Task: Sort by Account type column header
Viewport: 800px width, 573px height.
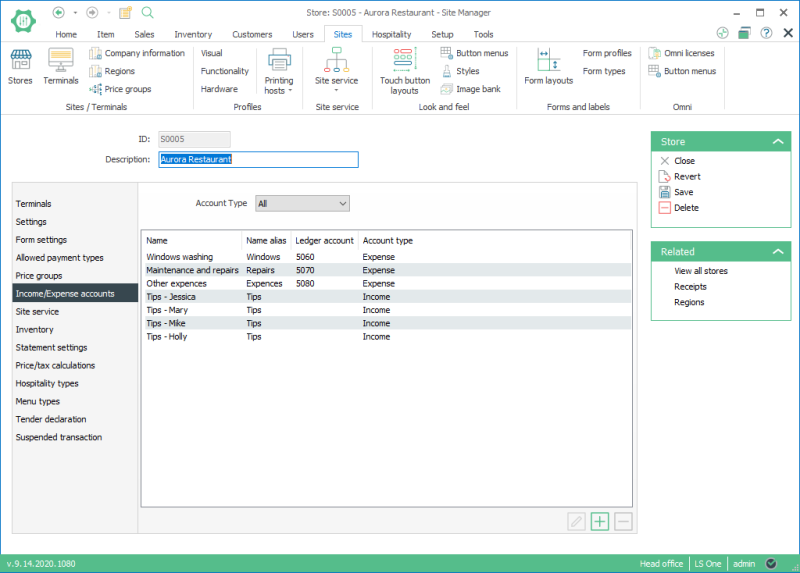Action: point(388,240)
